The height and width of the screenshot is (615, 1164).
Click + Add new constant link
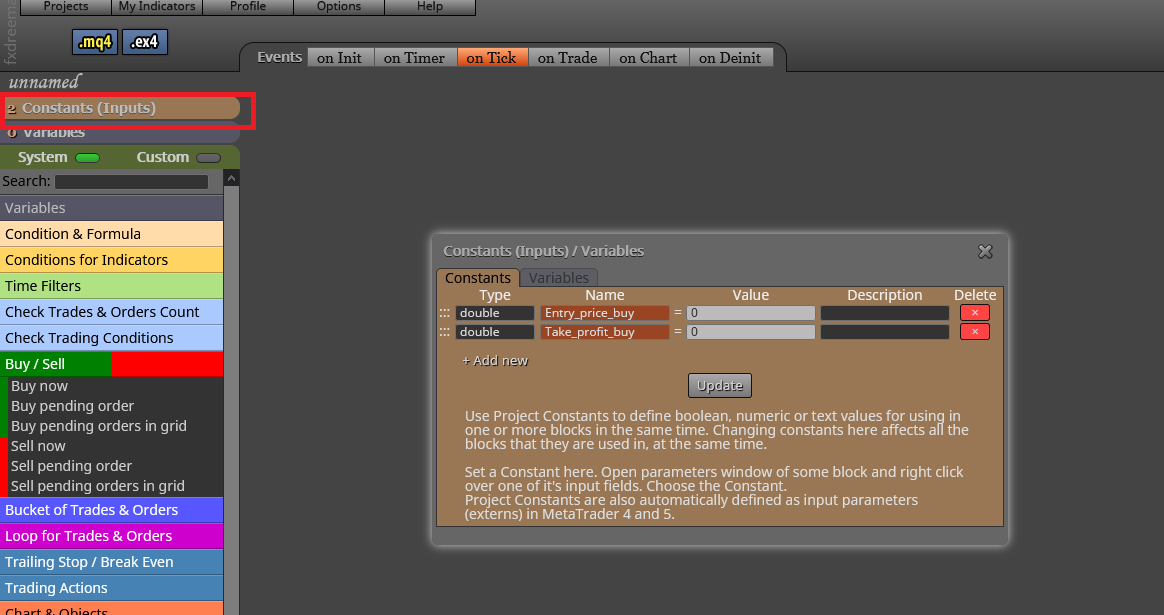pyautogui.click(x=494, y=360)
